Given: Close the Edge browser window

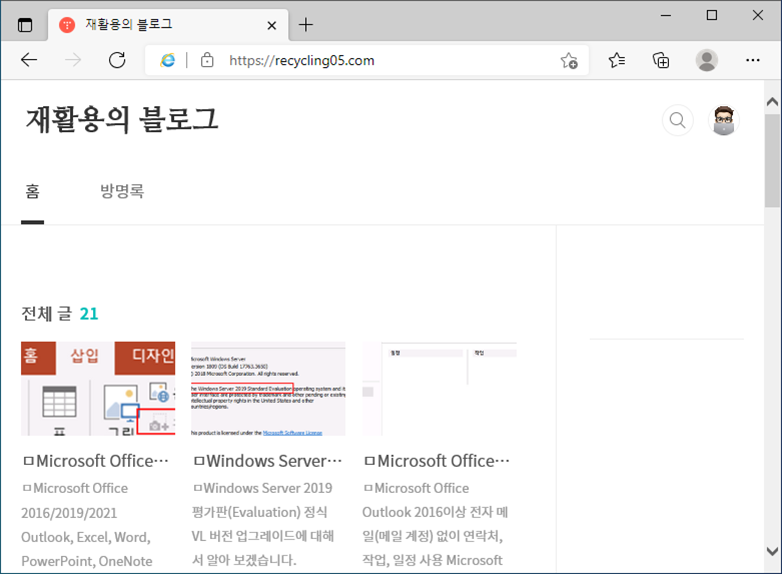Looking at the screenshot, I should pos(758,15).
